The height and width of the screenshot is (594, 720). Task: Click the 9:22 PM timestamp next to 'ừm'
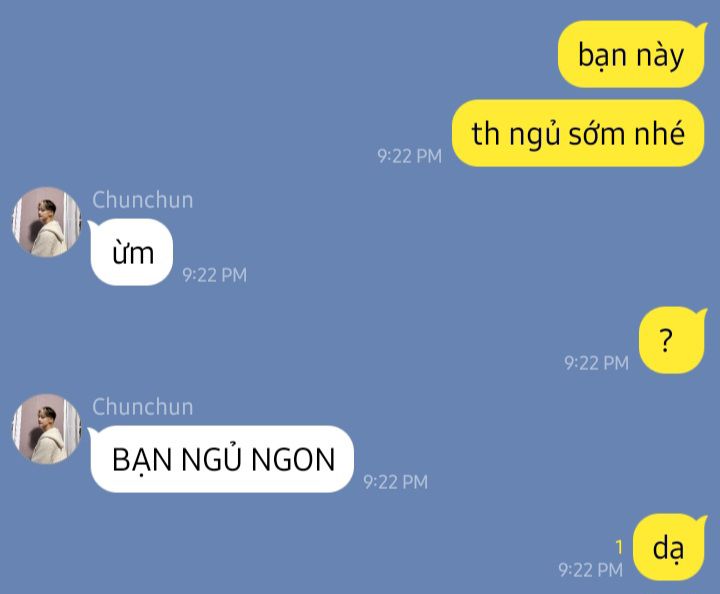pyautogui.click(x=214, y=275)
